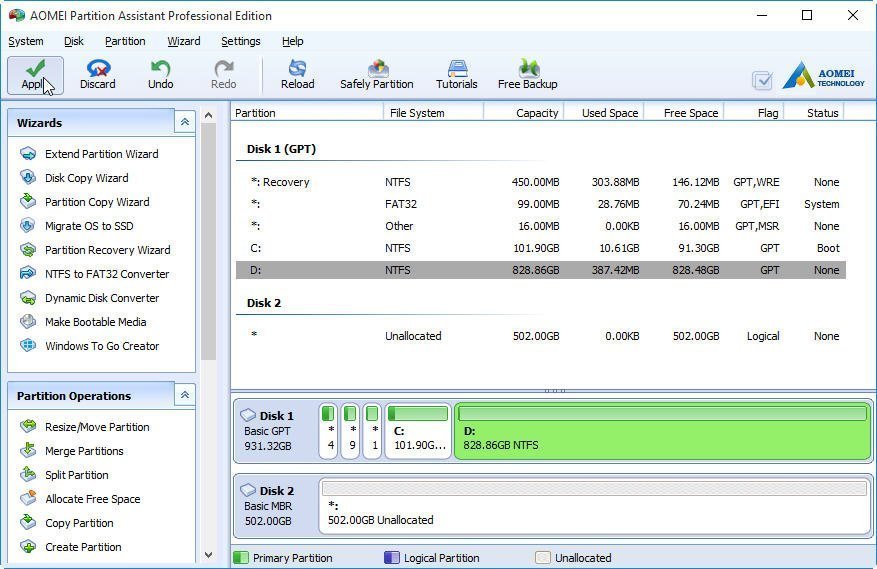Click the Disk 2 group header in list
Screen dimensions: 877x569
coord(264,303)
